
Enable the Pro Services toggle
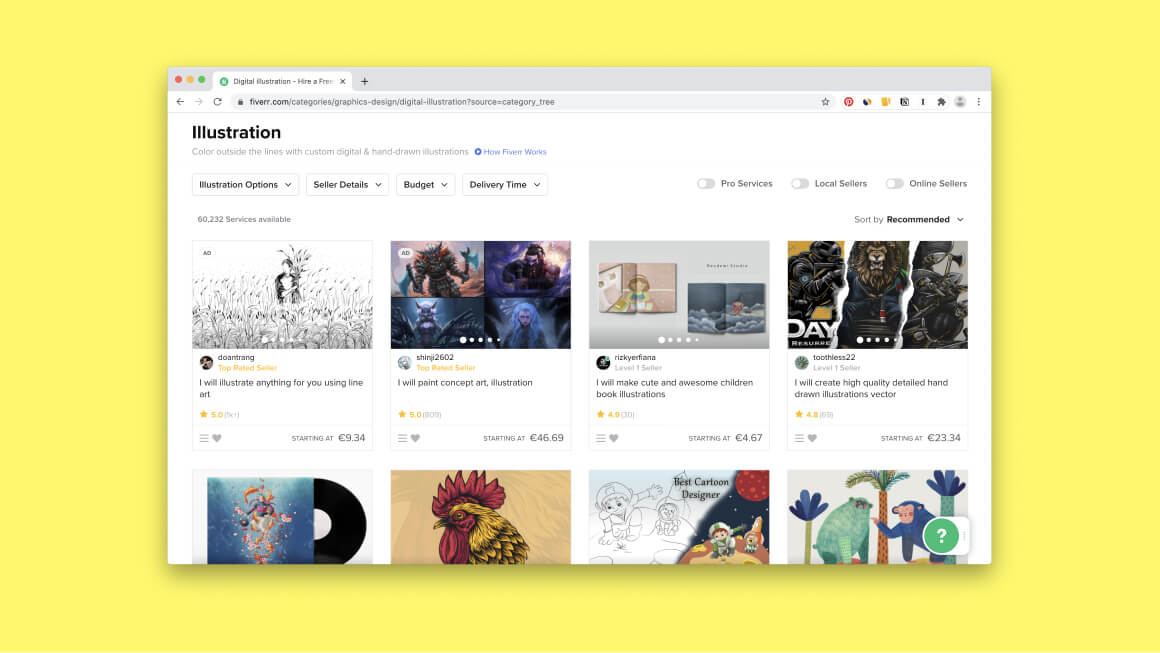click(x=706, y=183)
